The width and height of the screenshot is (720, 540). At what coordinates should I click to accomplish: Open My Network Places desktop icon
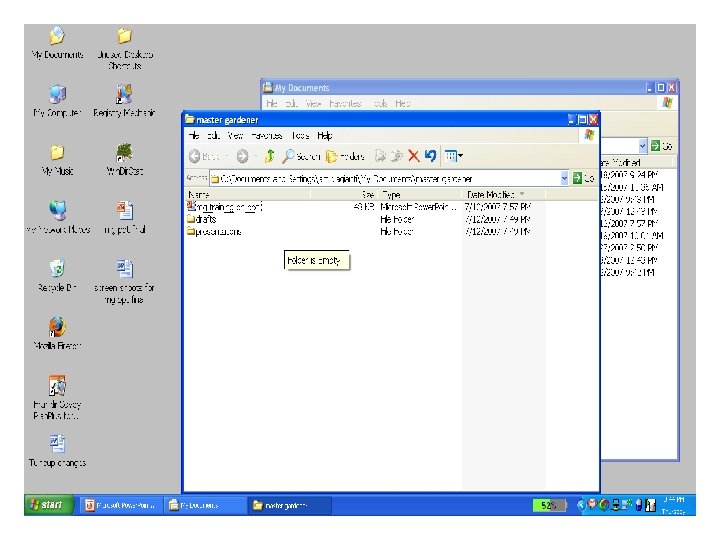tap(57, 217)
